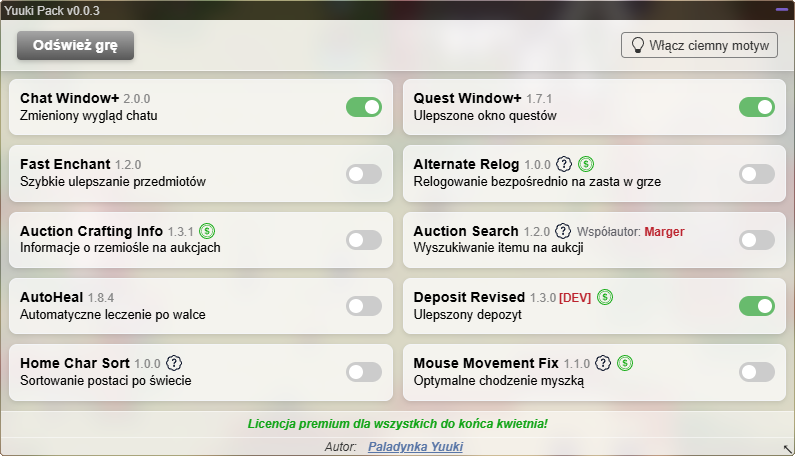Click Mouse Movement Fix help icon
This screenshot has width=795, height=456.
604,363
